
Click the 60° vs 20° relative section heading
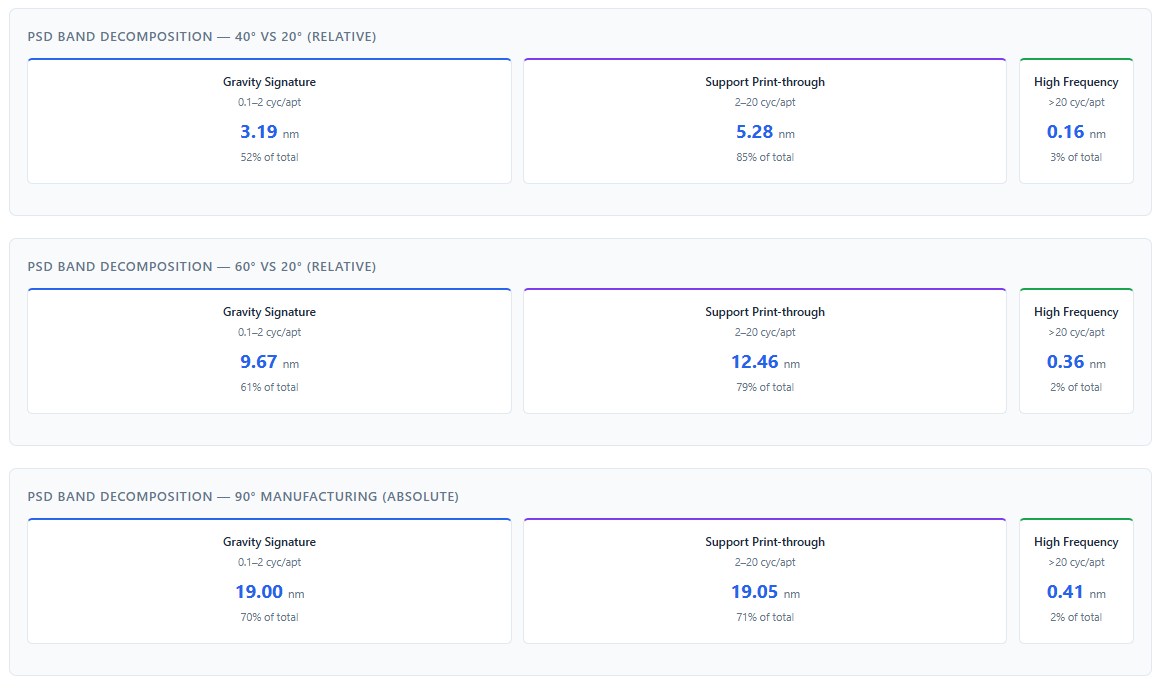pyautogui.click(x=201, y=267)
